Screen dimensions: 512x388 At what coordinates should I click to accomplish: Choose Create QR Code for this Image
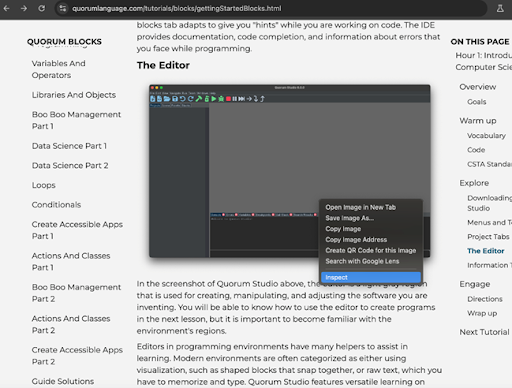coord(371,250)
